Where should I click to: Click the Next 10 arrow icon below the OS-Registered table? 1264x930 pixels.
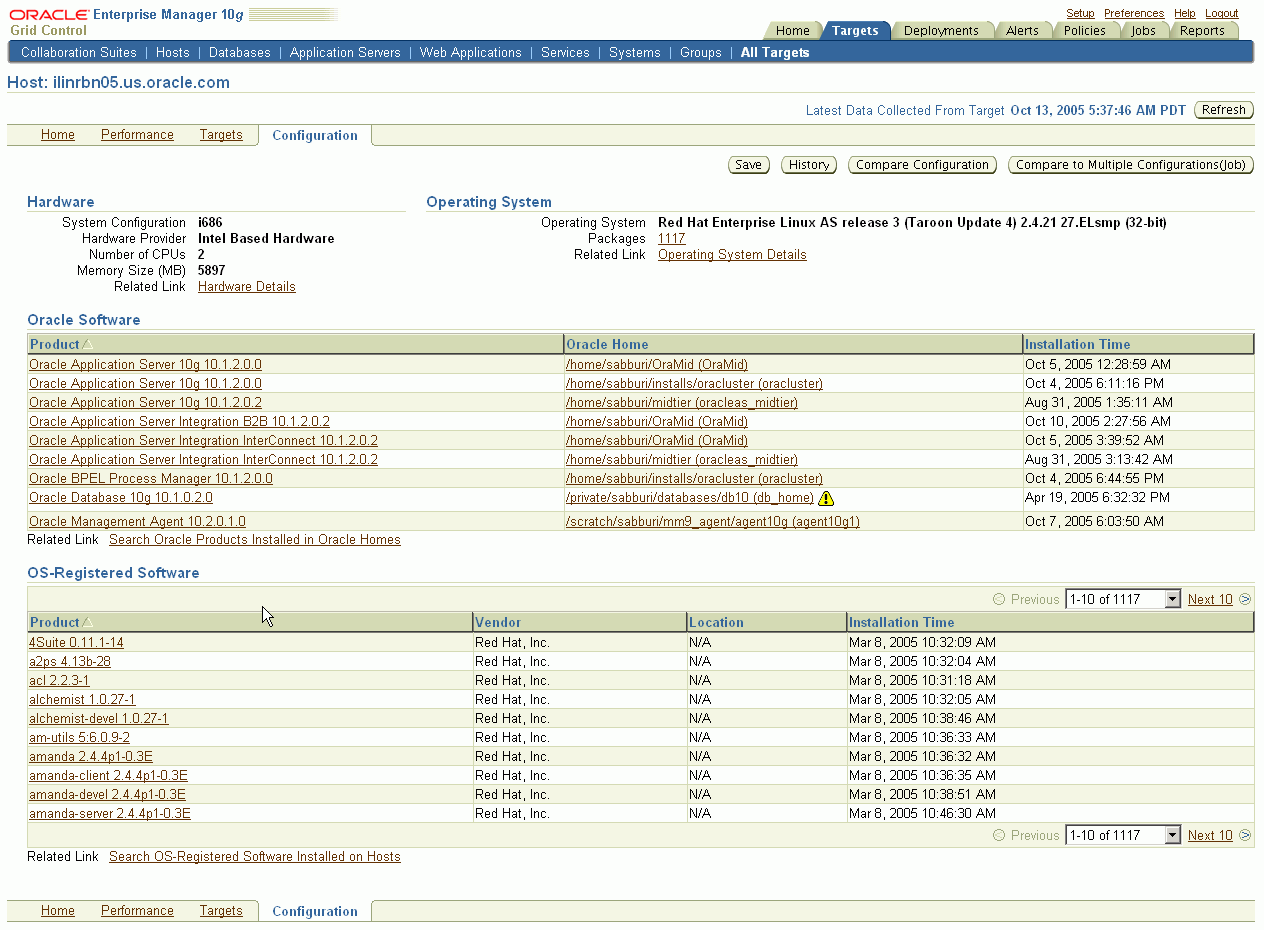pos(1245,835)
